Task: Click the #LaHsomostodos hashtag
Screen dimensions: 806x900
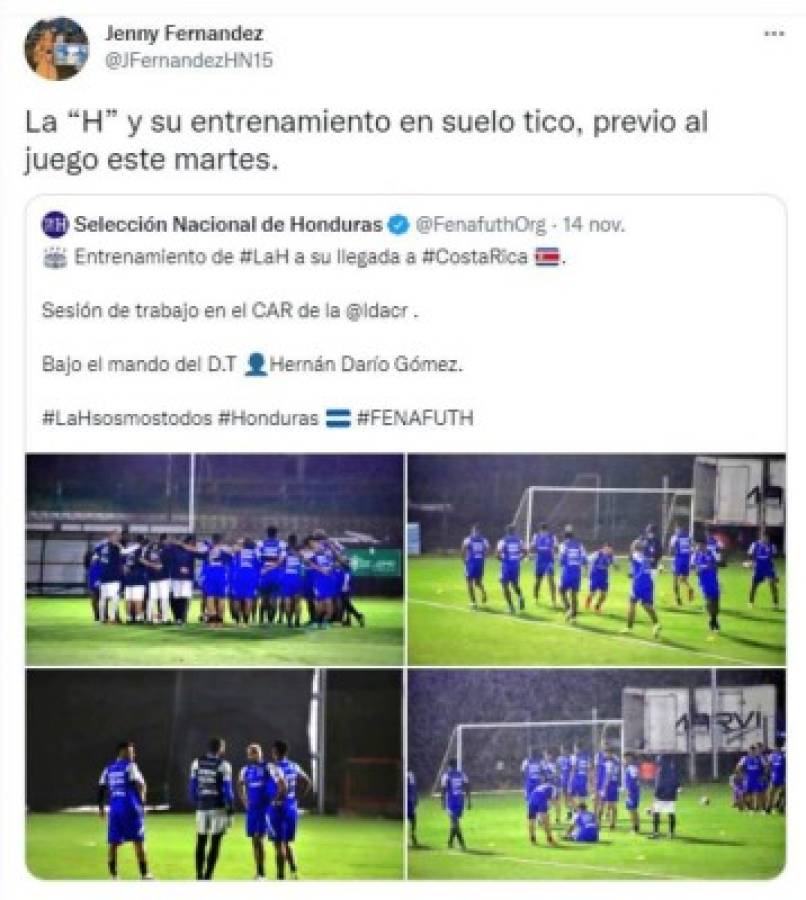Action: (x=127, y=418)
